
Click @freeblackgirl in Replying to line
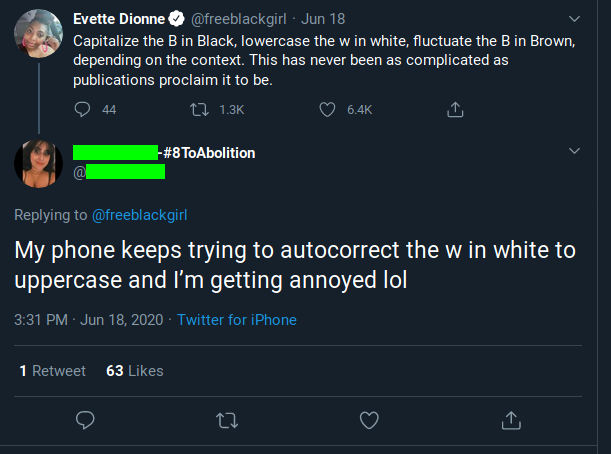pos(139,214)
